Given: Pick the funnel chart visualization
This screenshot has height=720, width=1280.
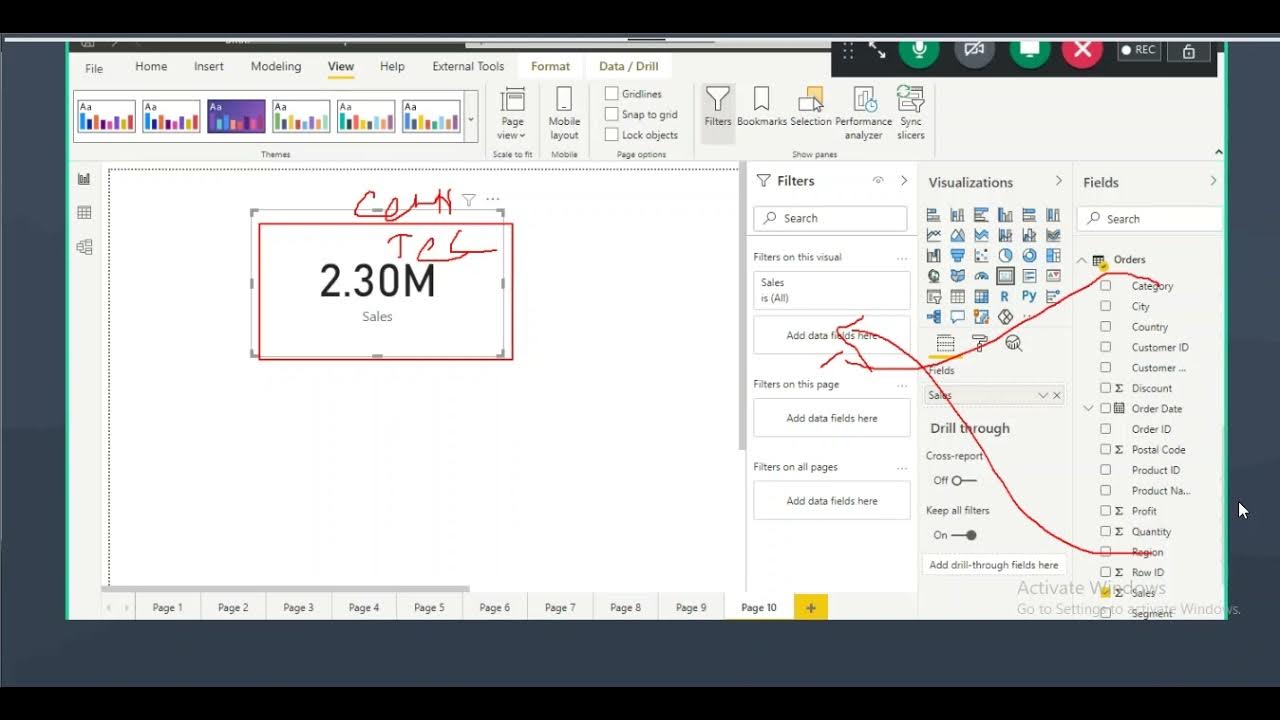Looking at the screenshot, I should pos(957,255).
